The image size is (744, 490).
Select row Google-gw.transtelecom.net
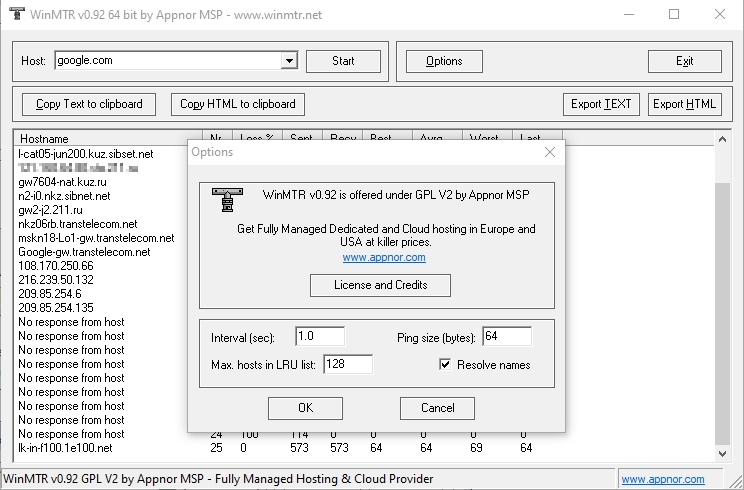pyautogui.click(x=84, y=252)
